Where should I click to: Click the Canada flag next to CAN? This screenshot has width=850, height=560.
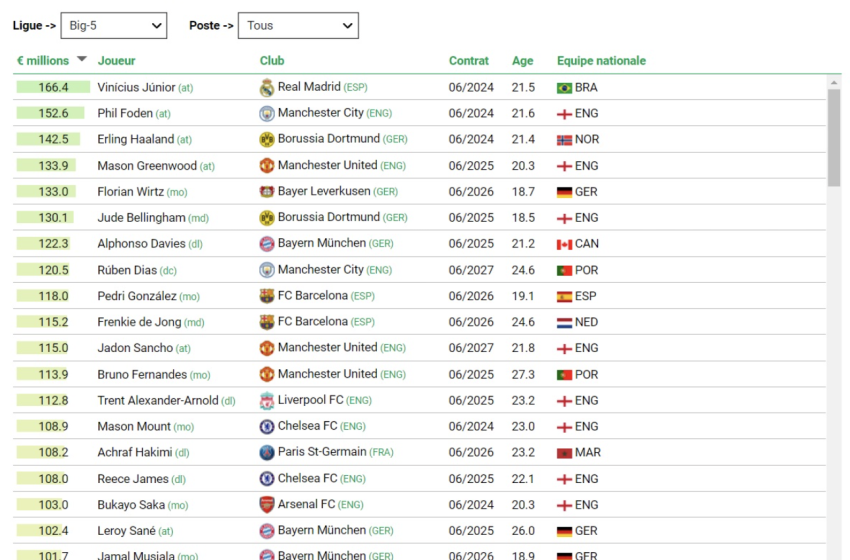pyautogui.click(x=564, y=244)
